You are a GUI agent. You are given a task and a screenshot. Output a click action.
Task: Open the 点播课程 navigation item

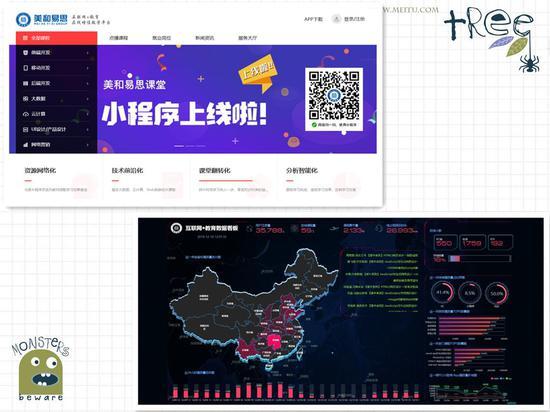[x=119, y=38]
